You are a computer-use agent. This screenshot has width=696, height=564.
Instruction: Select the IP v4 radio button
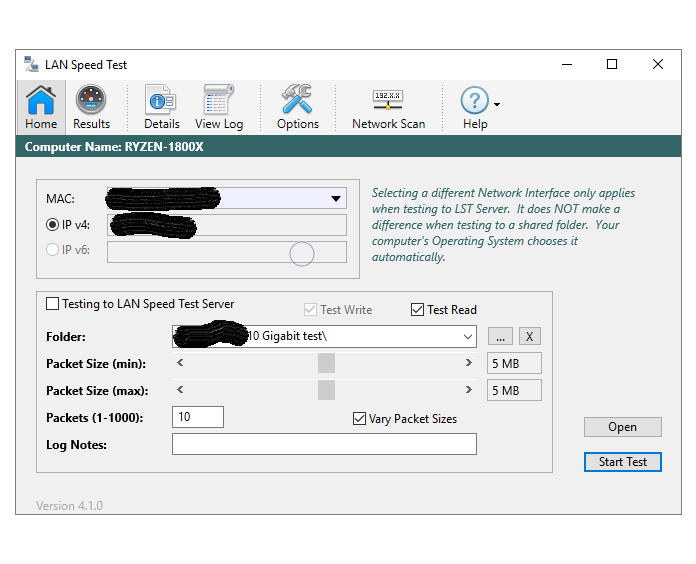tap(52, 225)
